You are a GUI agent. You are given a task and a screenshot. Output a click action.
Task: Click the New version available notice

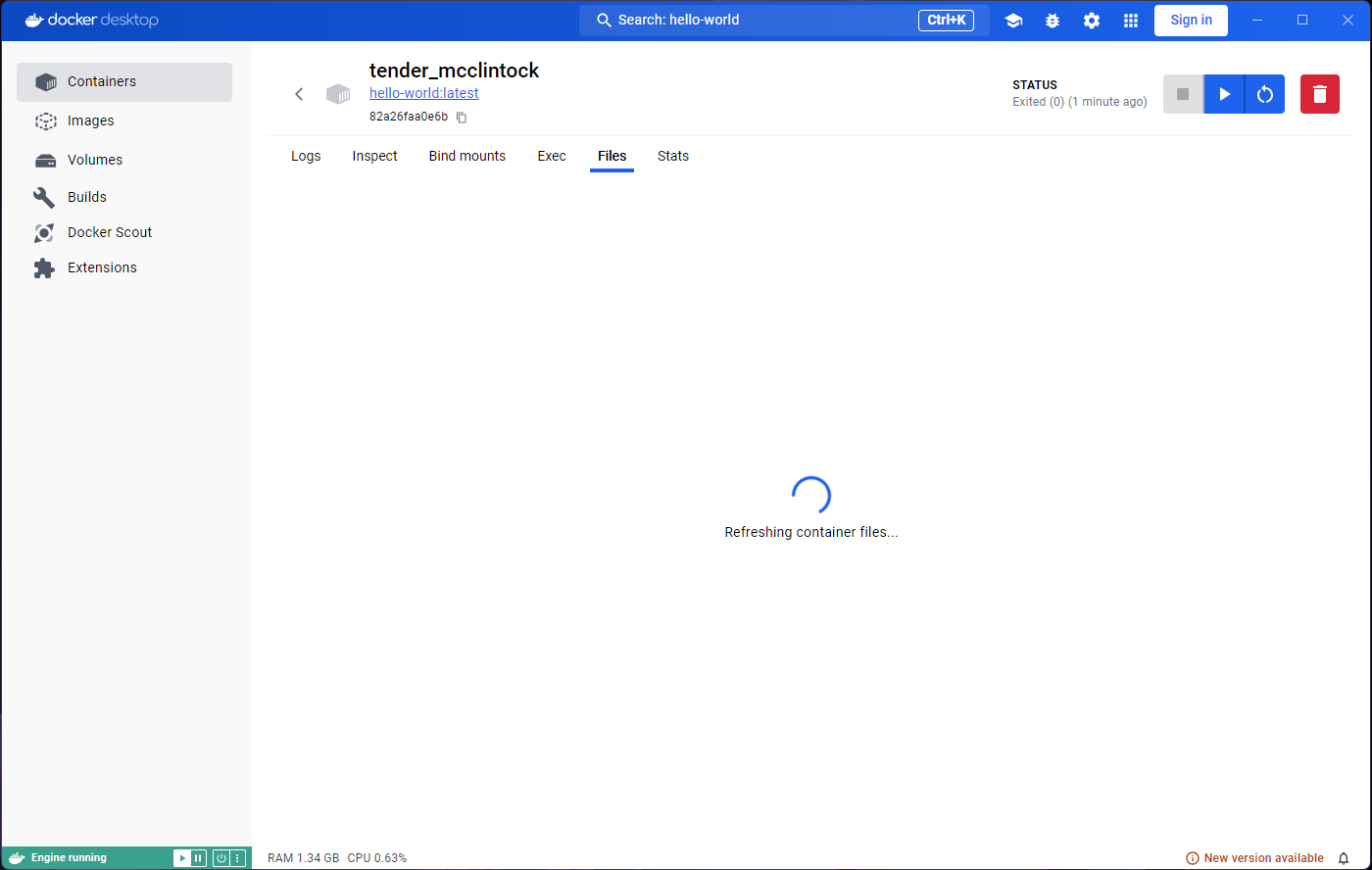[x=1254, y=858]
